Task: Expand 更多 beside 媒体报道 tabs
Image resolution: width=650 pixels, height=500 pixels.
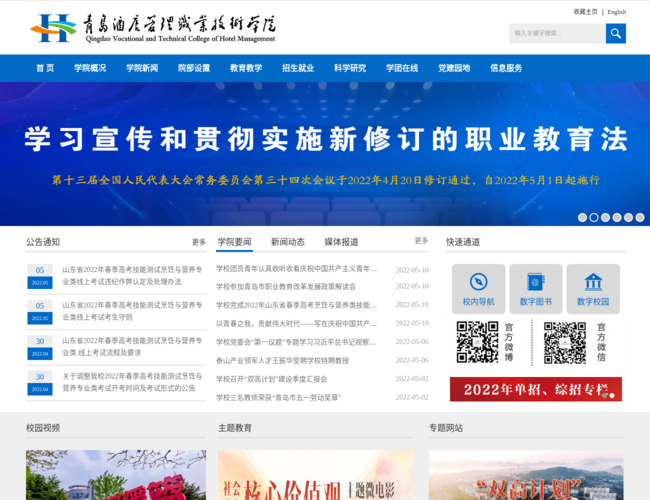Action: click(421, 241)
